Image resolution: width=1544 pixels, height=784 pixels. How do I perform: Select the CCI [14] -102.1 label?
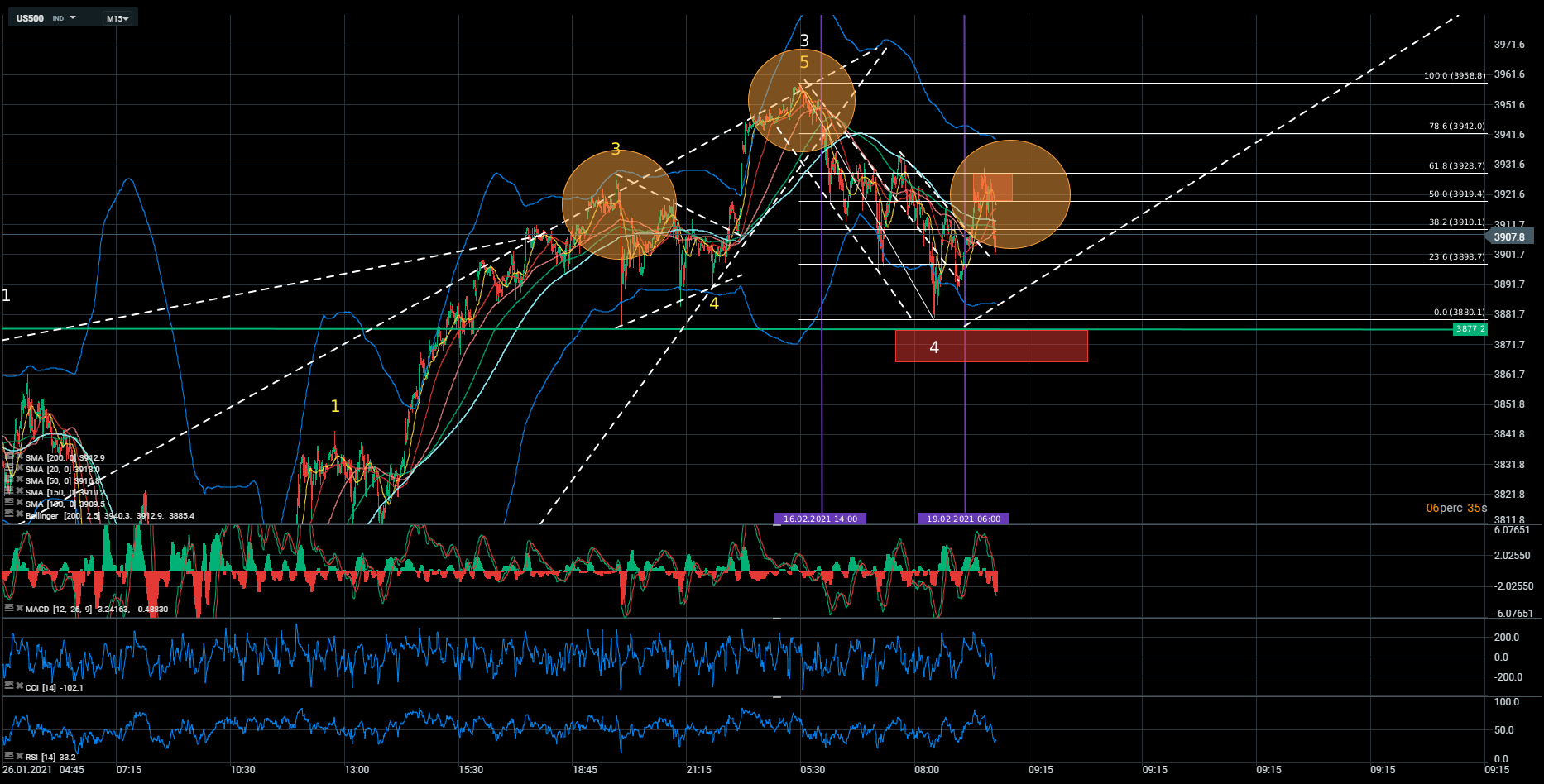coord(55,688)
